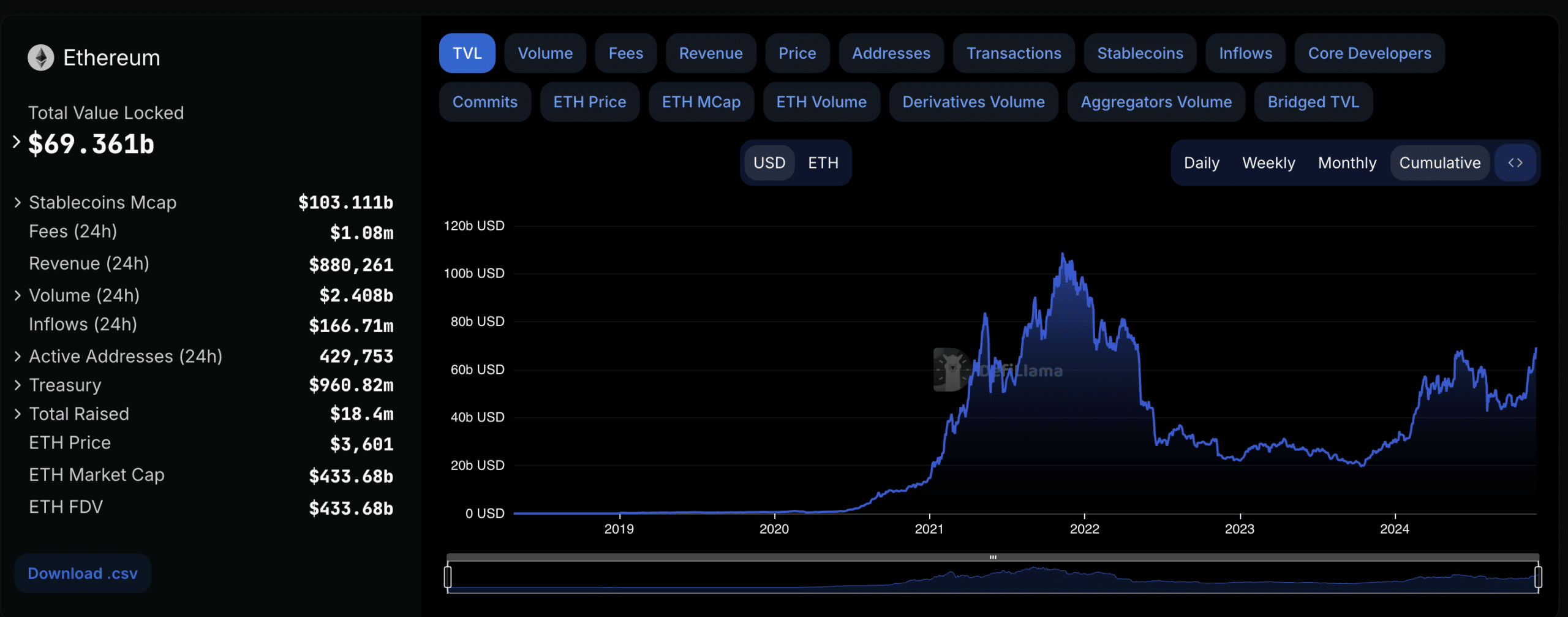This screenshot has width=1568, height=617.
Task: Toggle the Volume chart pill
Action: click(x=545, y=53)
